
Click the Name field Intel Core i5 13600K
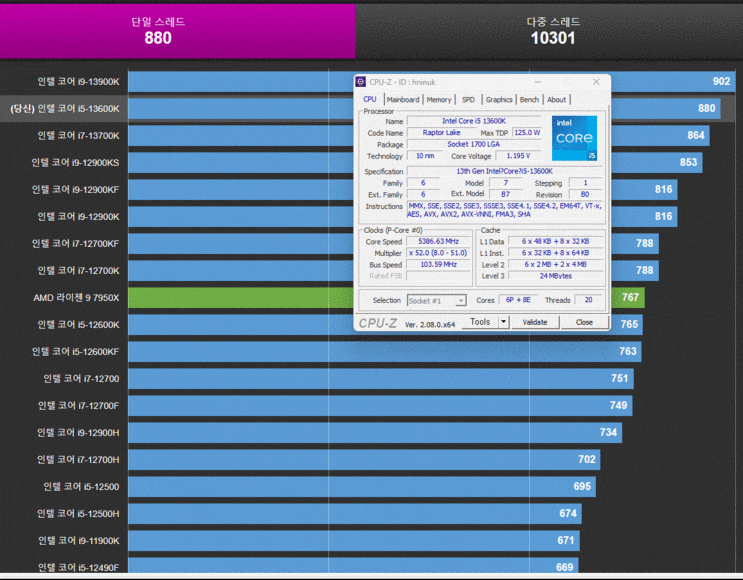[474, 121]
